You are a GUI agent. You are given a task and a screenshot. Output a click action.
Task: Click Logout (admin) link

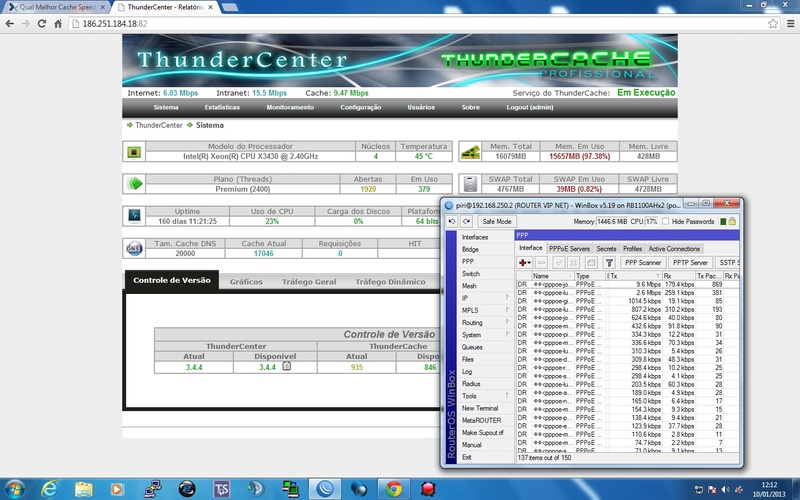530,108
